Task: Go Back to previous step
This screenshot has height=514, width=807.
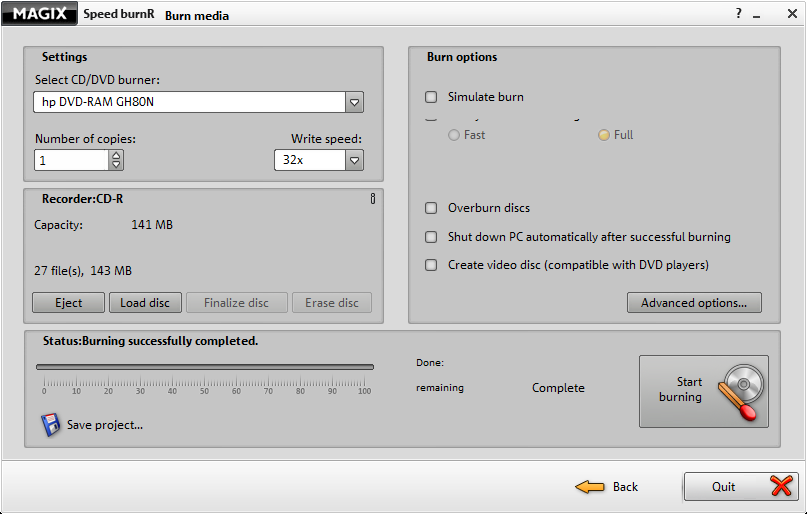Action: tap(625, 487)
